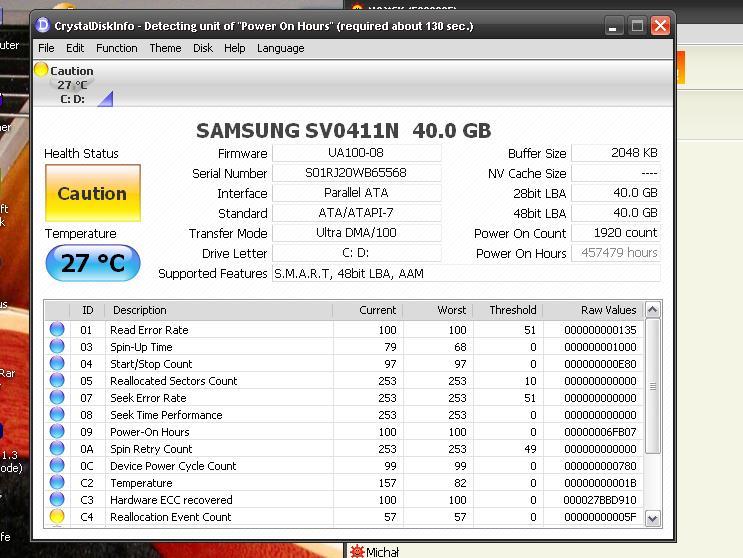Screen dimensions: 743x558
Task: Open the Help menu
Action: [235, 48]
